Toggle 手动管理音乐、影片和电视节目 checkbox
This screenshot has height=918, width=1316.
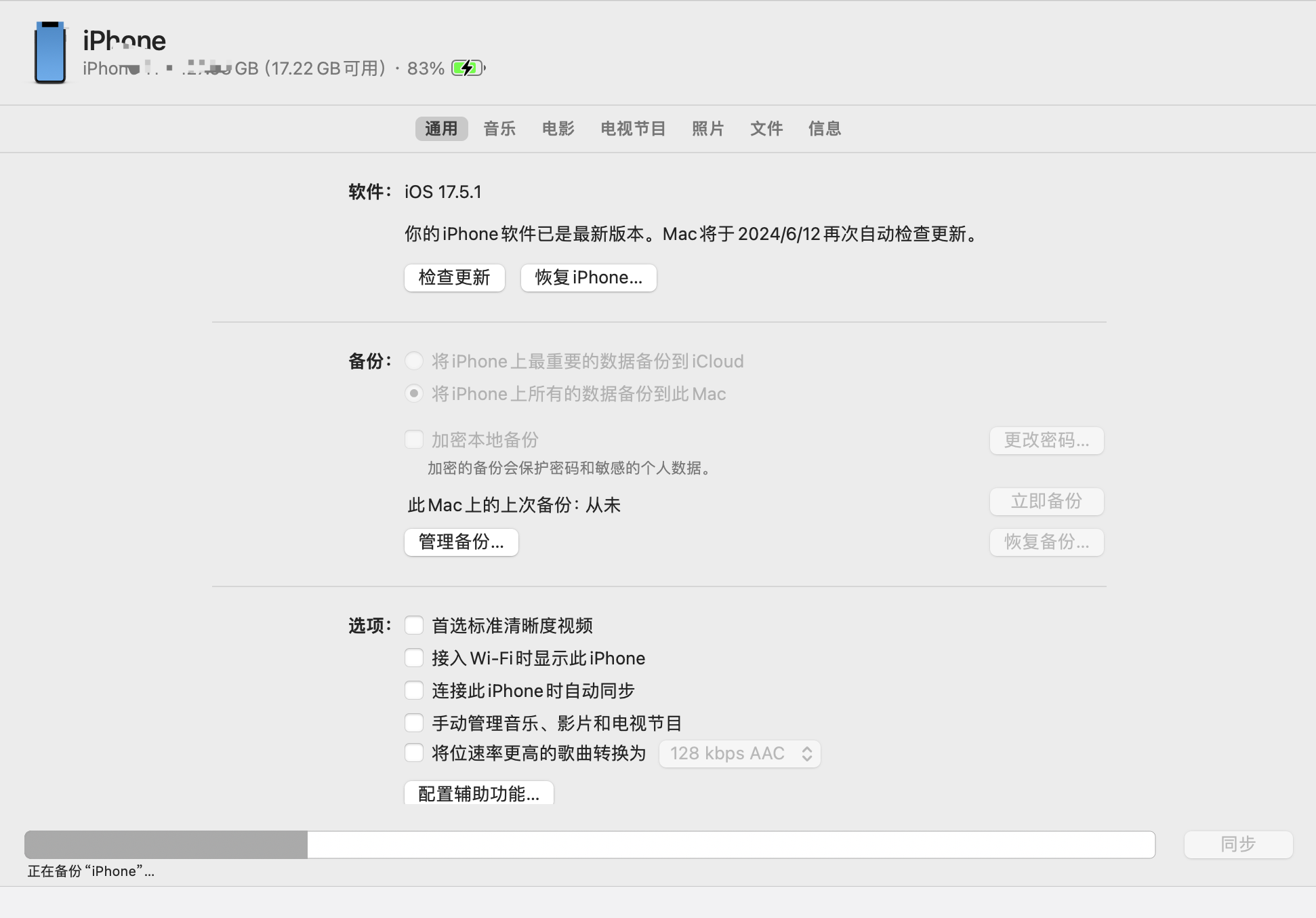pyautogui.click(x=414, y=723)
